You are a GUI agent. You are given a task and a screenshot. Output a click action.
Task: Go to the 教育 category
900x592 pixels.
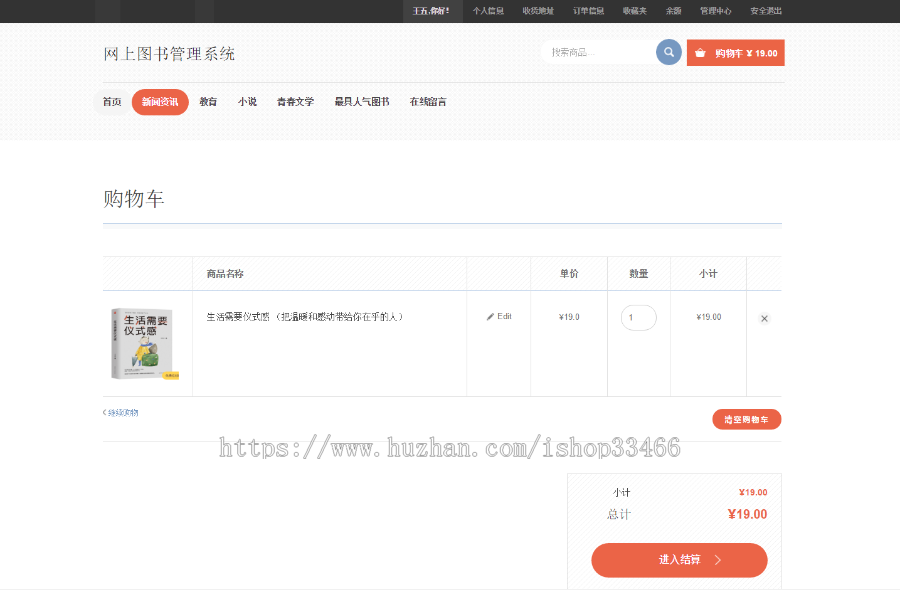[x=208, y=102]
